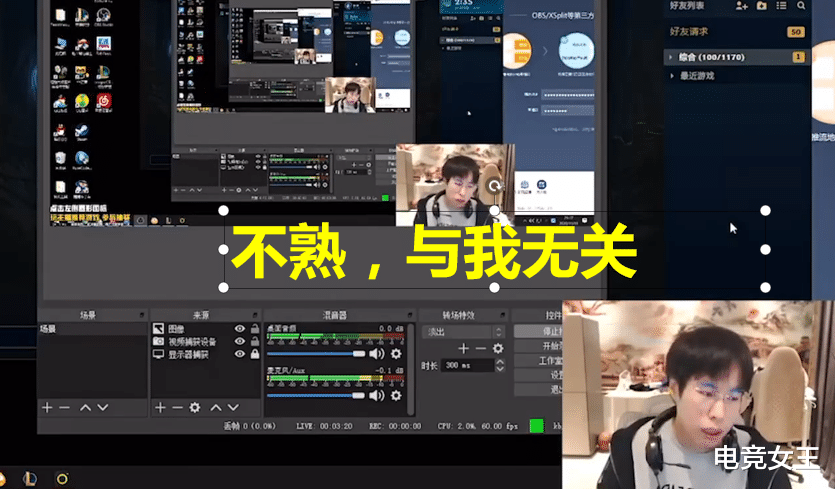Open 好友请求 friend requests row

coord(738,31)
